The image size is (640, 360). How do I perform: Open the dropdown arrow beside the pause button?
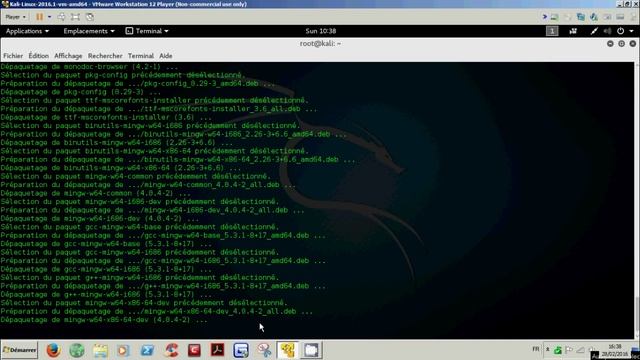(49, 17)
